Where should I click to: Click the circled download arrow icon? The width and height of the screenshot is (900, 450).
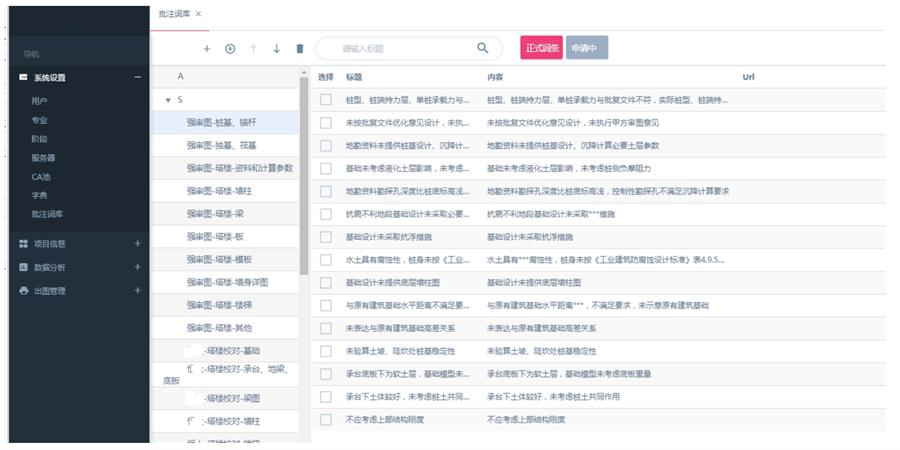[x=230, y=48]
